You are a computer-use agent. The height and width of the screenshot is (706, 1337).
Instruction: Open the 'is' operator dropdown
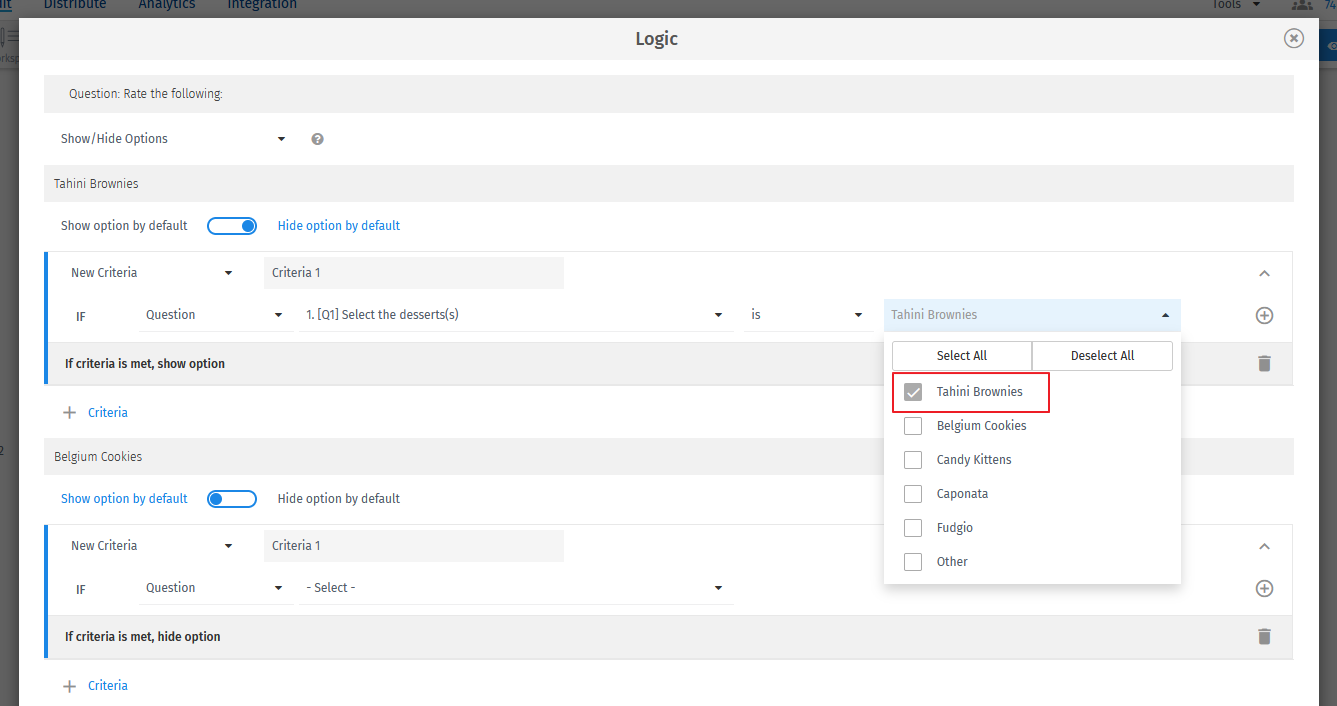(x=806, y=315)
